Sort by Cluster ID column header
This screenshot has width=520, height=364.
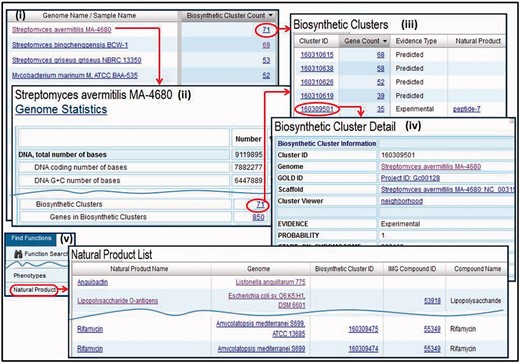click(x=314, y=41)
